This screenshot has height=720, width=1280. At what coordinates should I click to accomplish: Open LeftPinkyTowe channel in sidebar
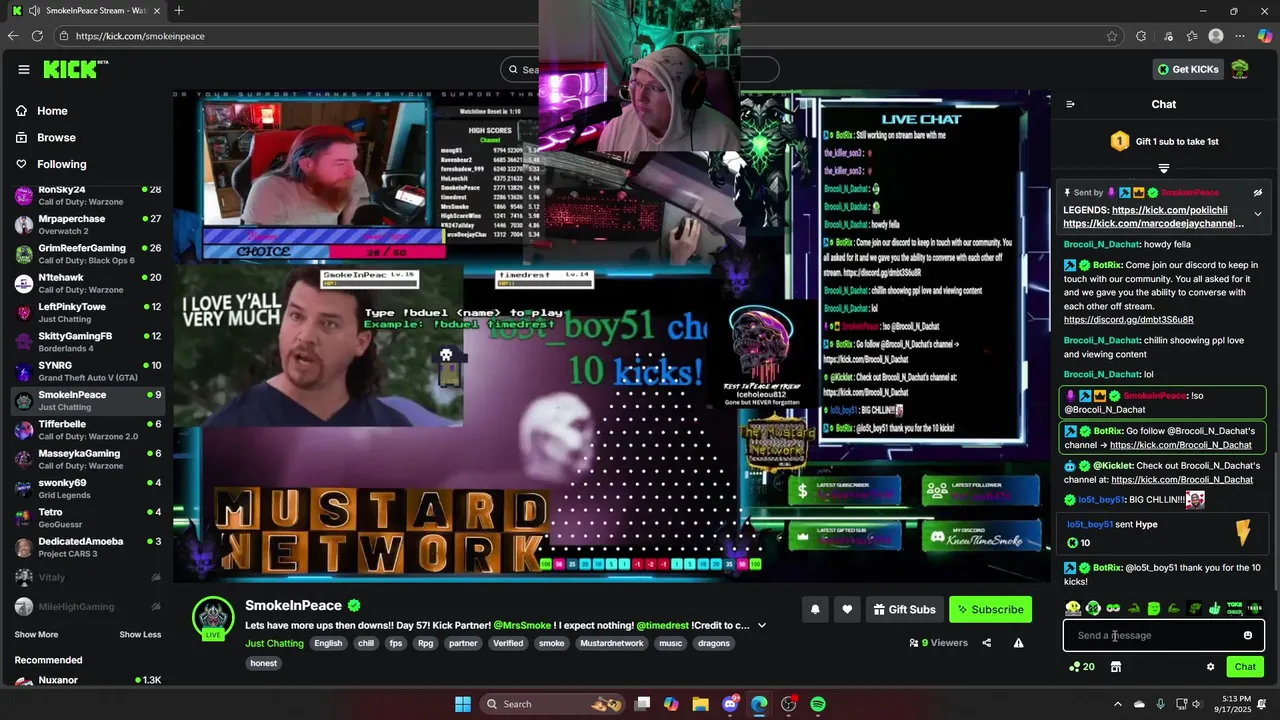click(x=88, y=312)
